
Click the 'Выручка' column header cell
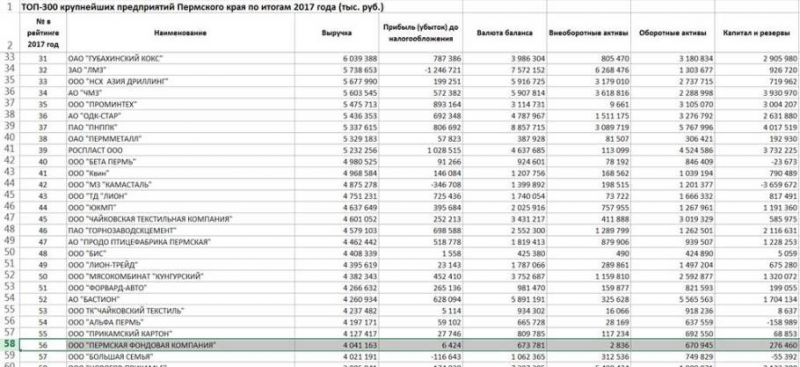336,33
